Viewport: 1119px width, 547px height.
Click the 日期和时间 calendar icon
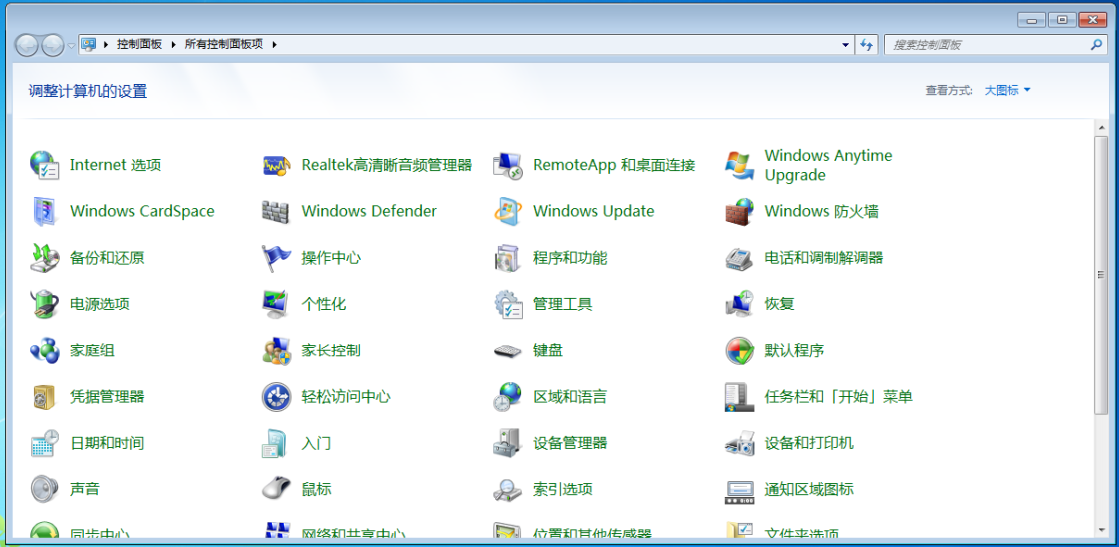[45, 443]
